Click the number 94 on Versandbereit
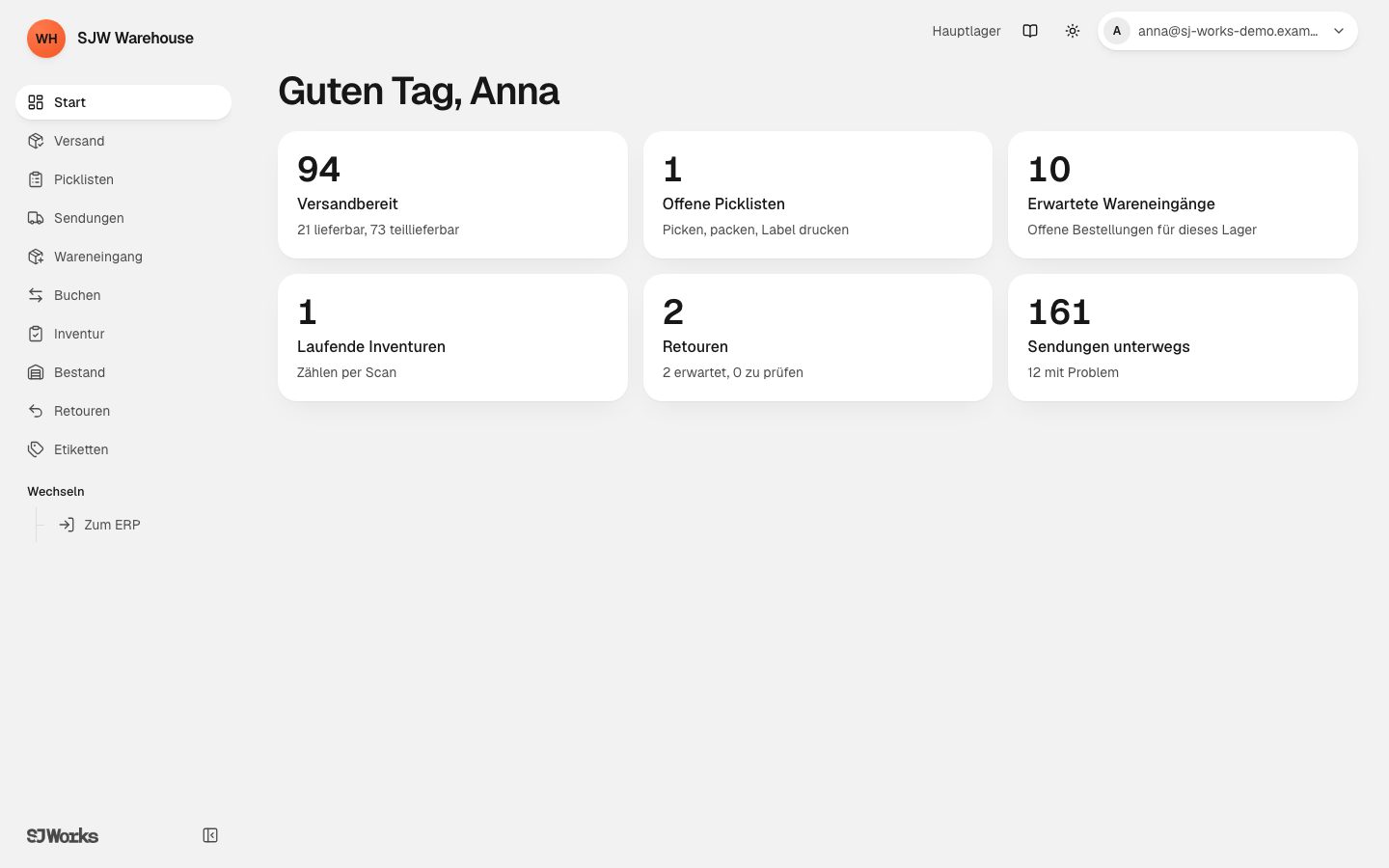 318,169
